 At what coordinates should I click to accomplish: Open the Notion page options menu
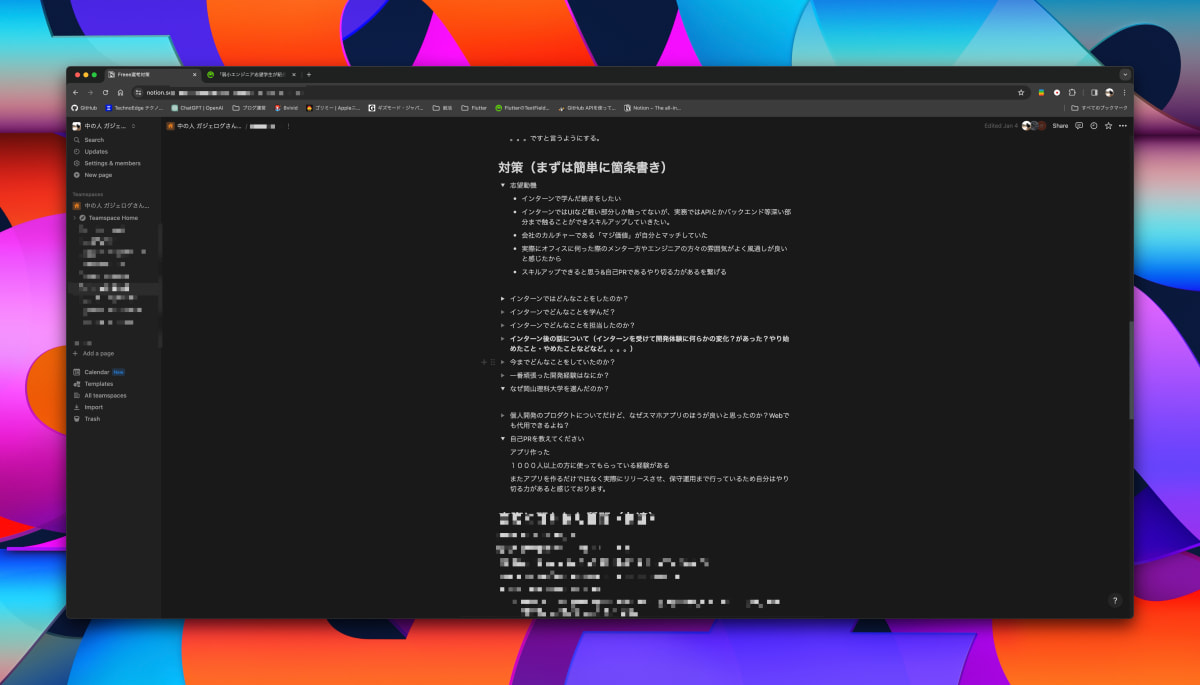[1123, 126]
